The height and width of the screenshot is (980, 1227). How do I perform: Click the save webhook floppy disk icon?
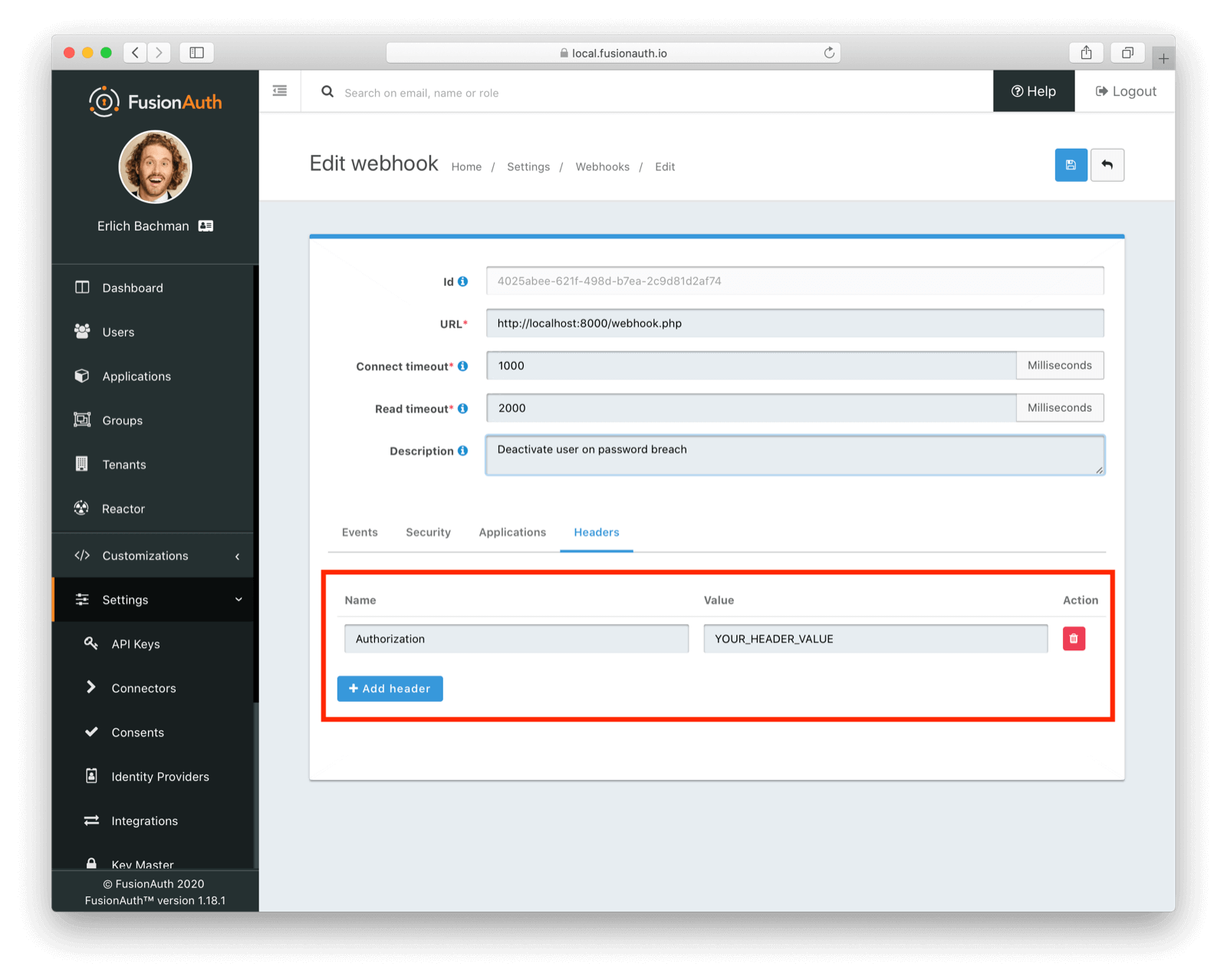tap(1071, 165)
